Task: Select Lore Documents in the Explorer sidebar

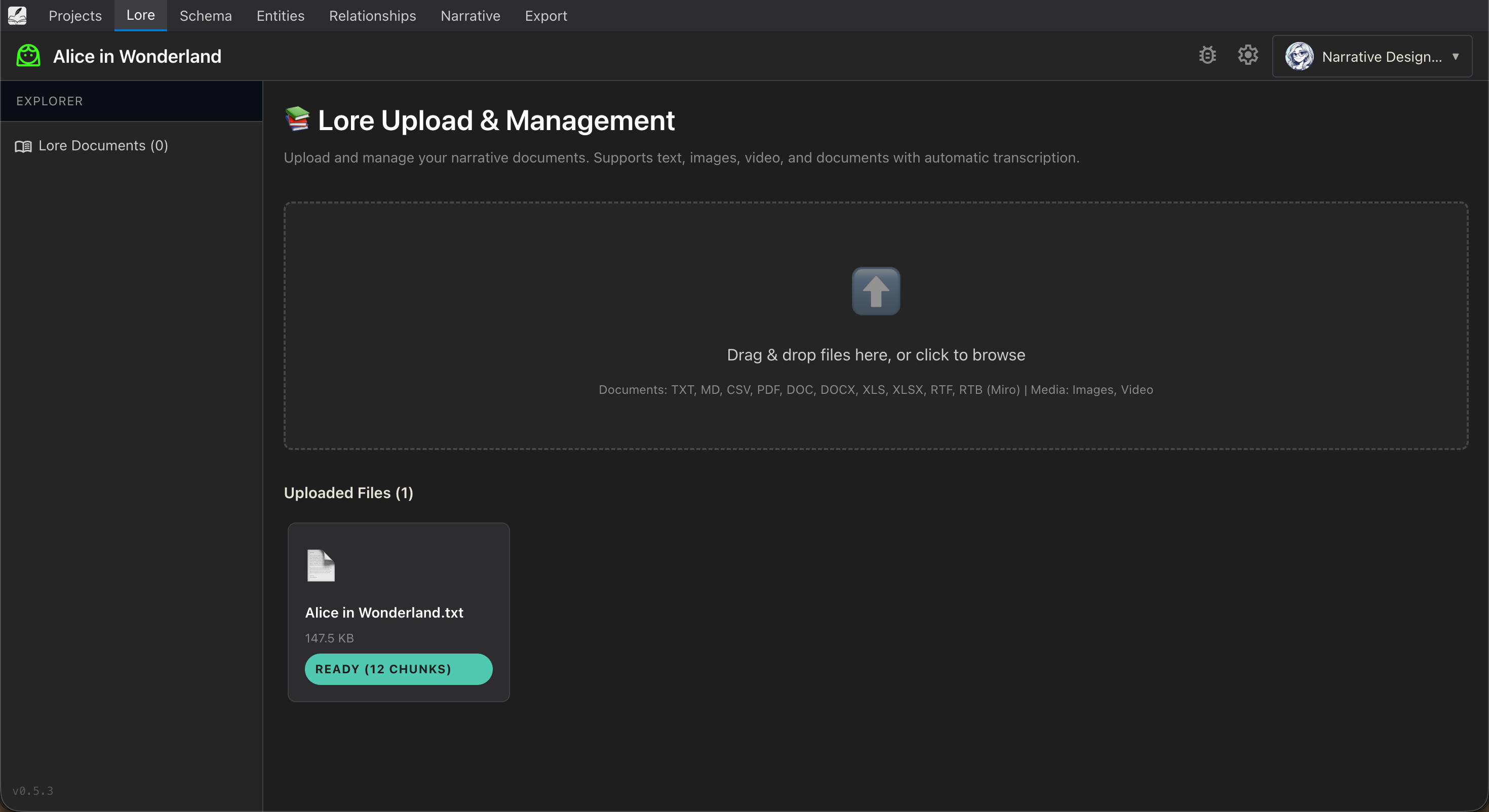Action: pos(103,146)
